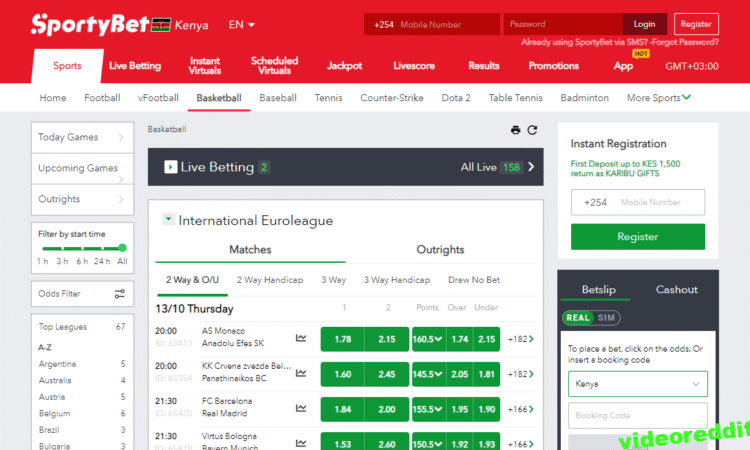Click the SportyBet logo
This screenshot has width=750, height=450.
click(x=90, y=24)
